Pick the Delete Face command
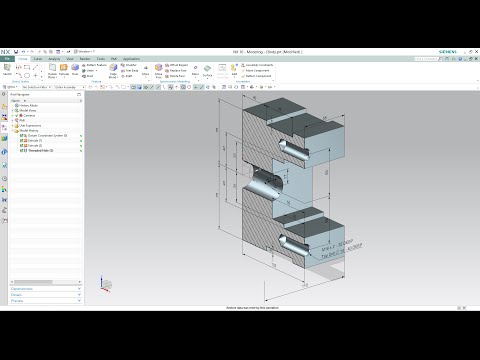Image resolution: width=480 pixels, height=360 pixels. [x=175, y=76]
